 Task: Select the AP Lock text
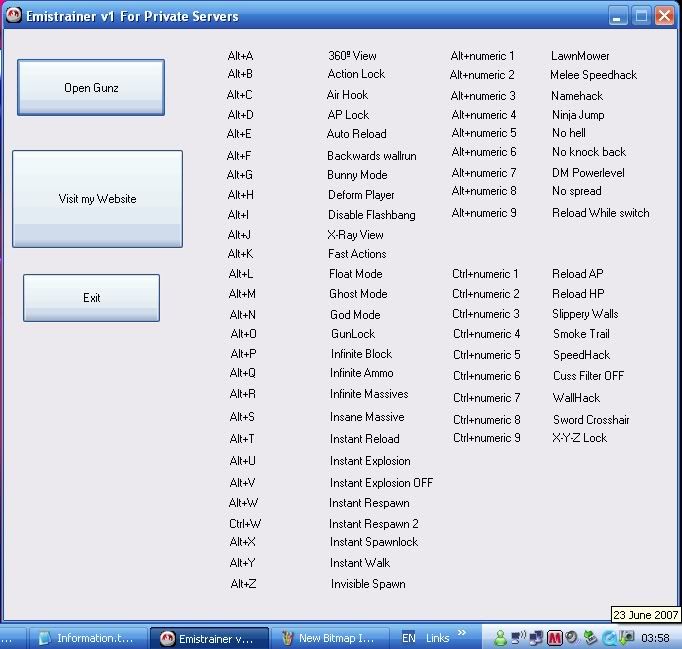coord(348,115)
